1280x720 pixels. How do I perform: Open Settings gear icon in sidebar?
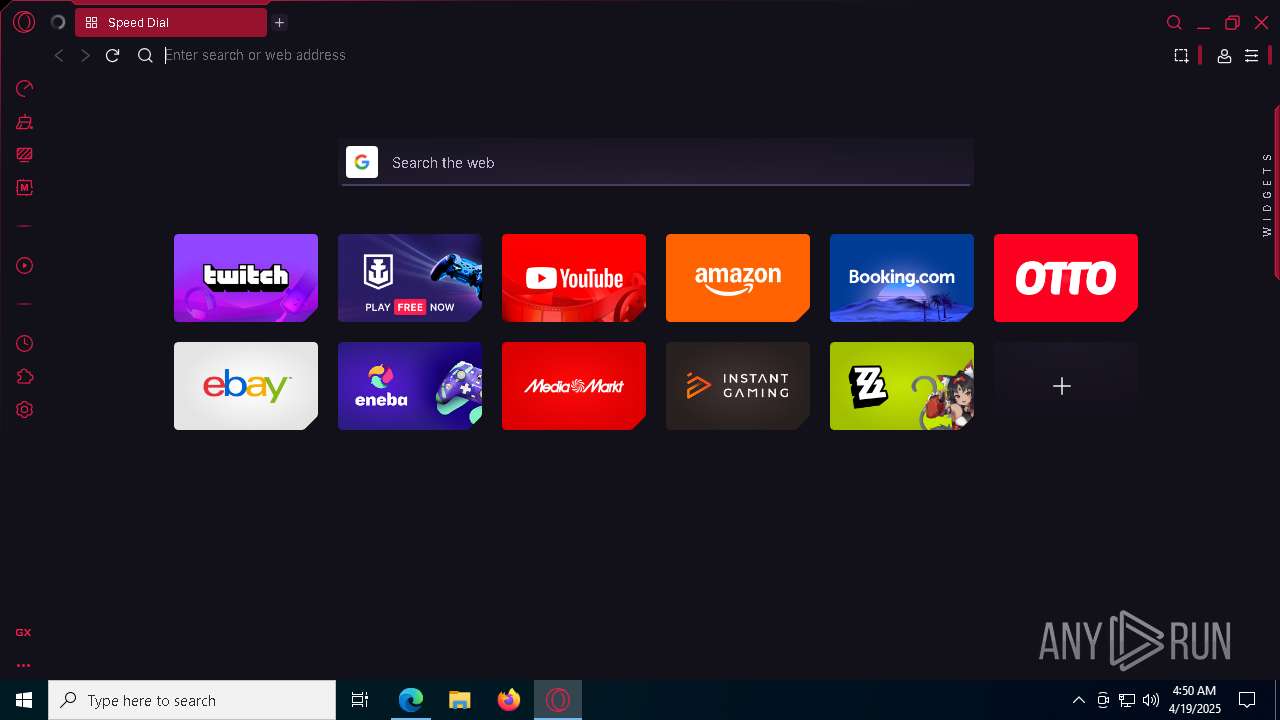tap(25, 410)
